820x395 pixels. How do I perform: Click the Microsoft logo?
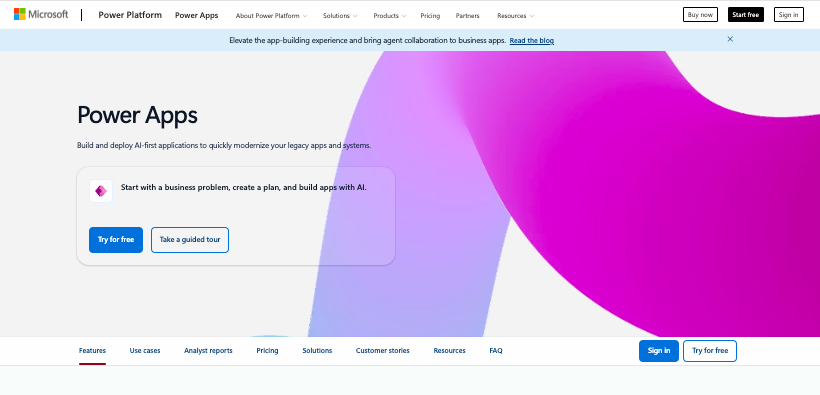[41, 15]
